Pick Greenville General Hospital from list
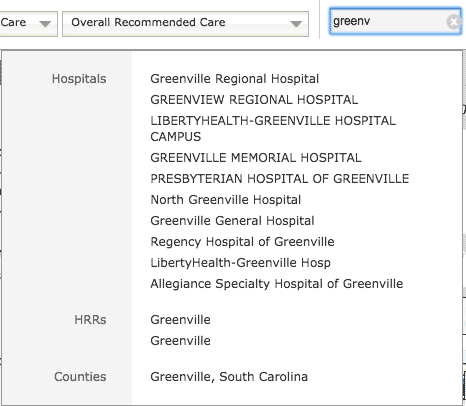This screenshot has height=406, width=466. (232, 221)
